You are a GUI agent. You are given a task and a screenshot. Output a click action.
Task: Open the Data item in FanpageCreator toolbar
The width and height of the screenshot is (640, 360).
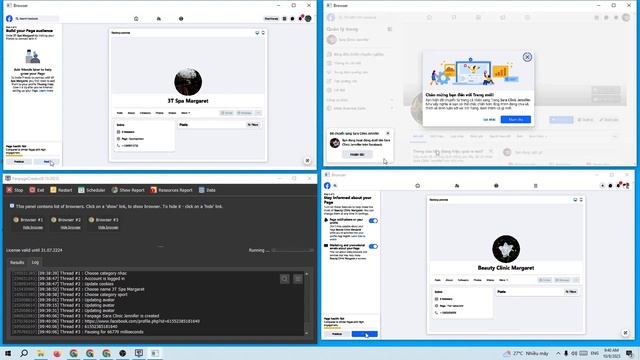point(207,190)
